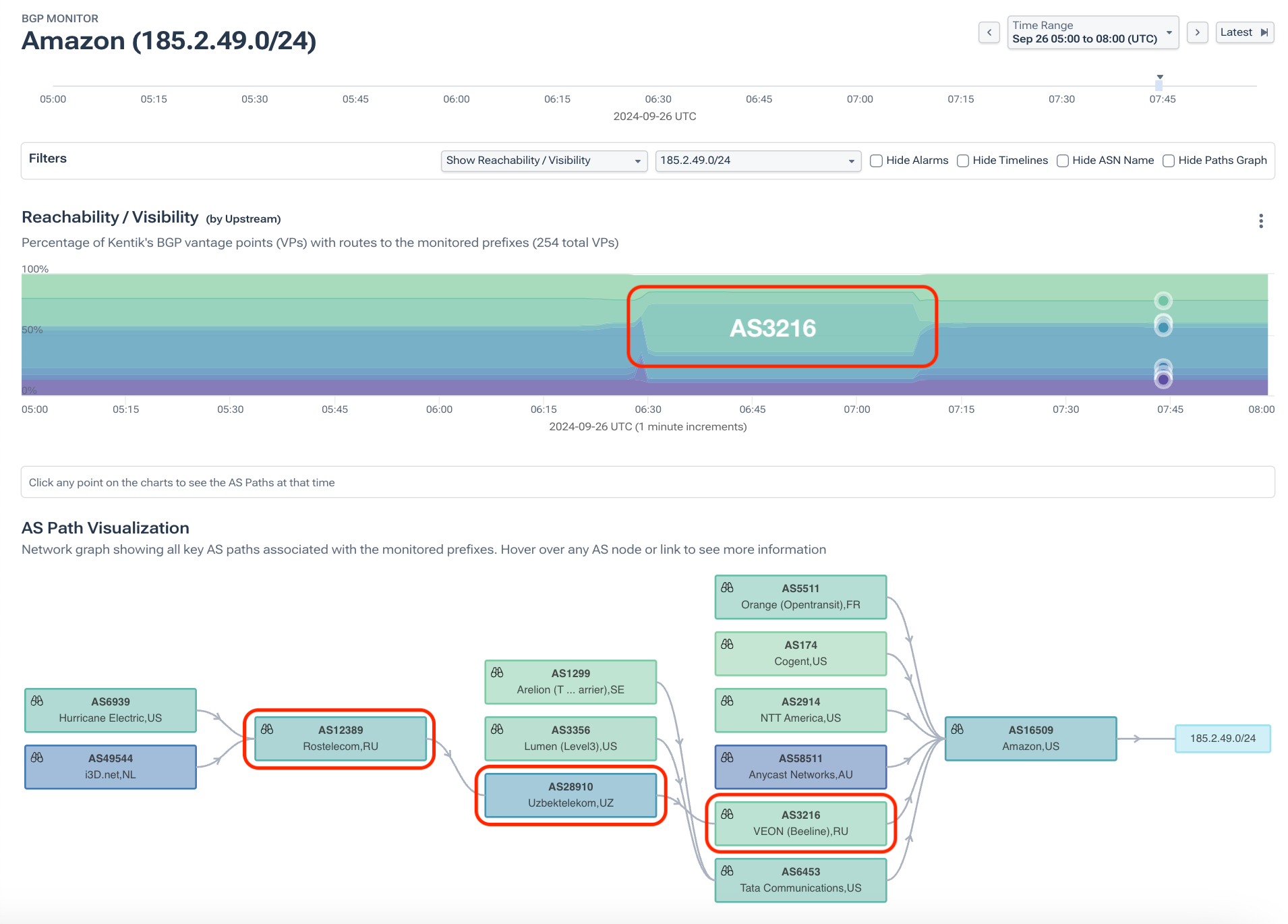Click the "BGP MONITOR" header text

pos(60,18)
